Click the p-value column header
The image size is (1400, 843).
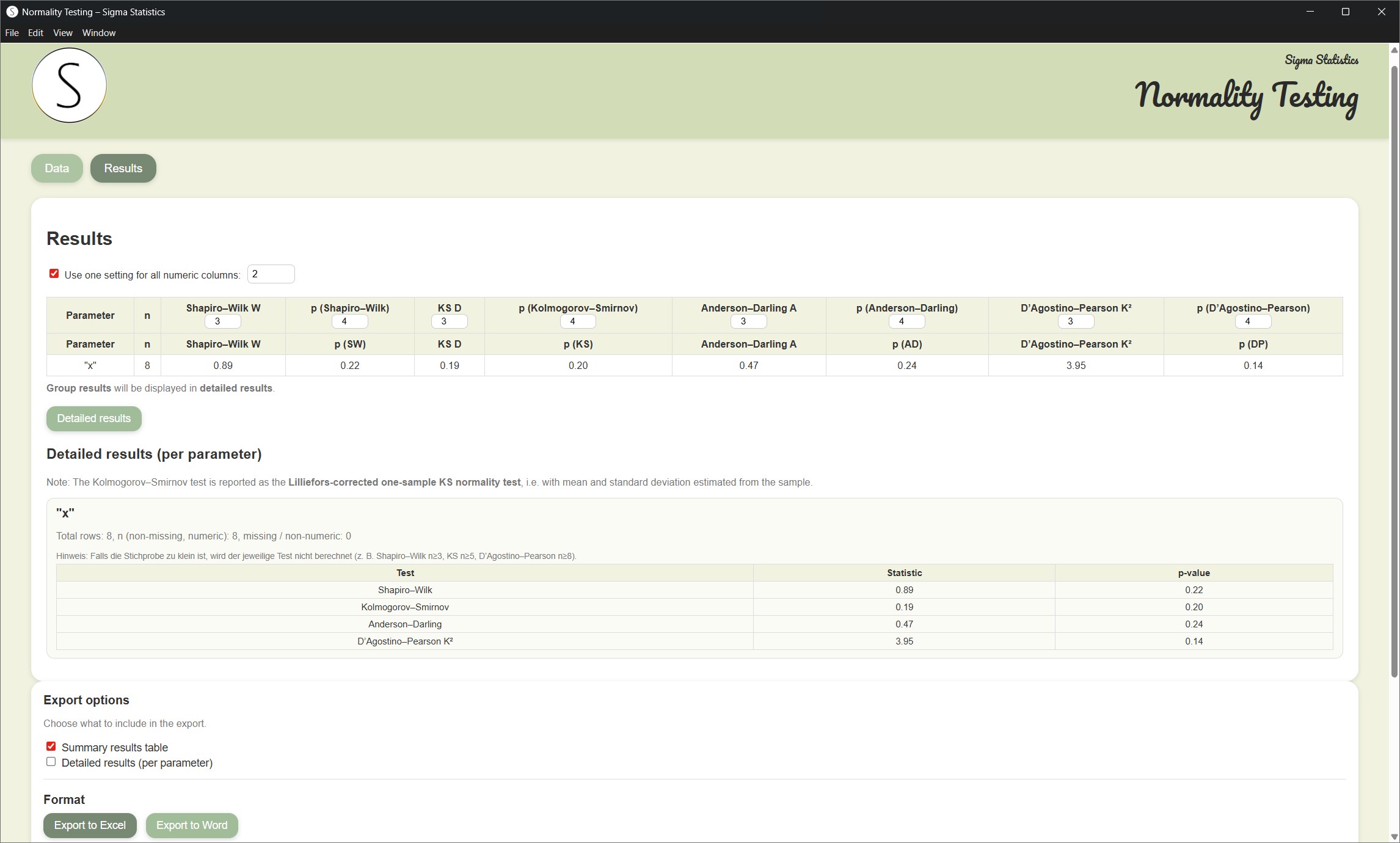(1194, 573)
